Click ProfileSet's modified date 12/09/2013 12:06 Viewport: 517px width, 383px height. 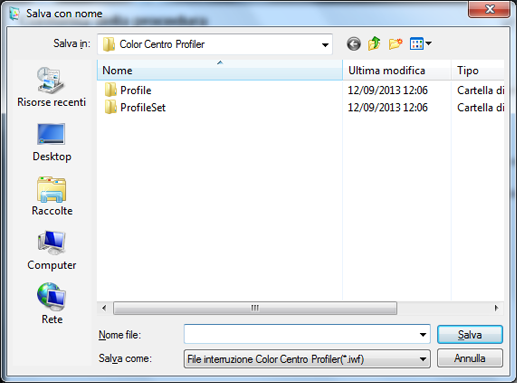388,107
